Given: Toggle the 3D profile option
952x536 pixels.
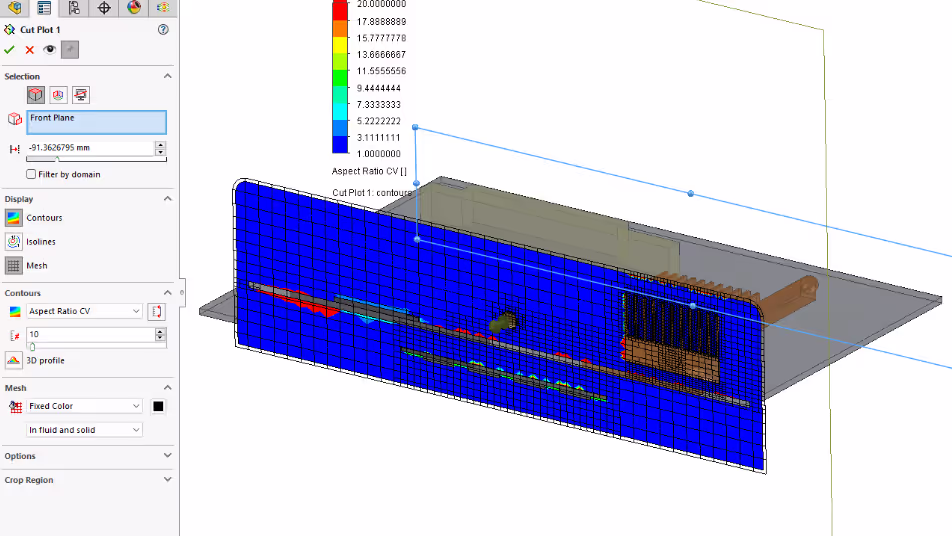Looking at the screenshot, I should pos(13,360).
